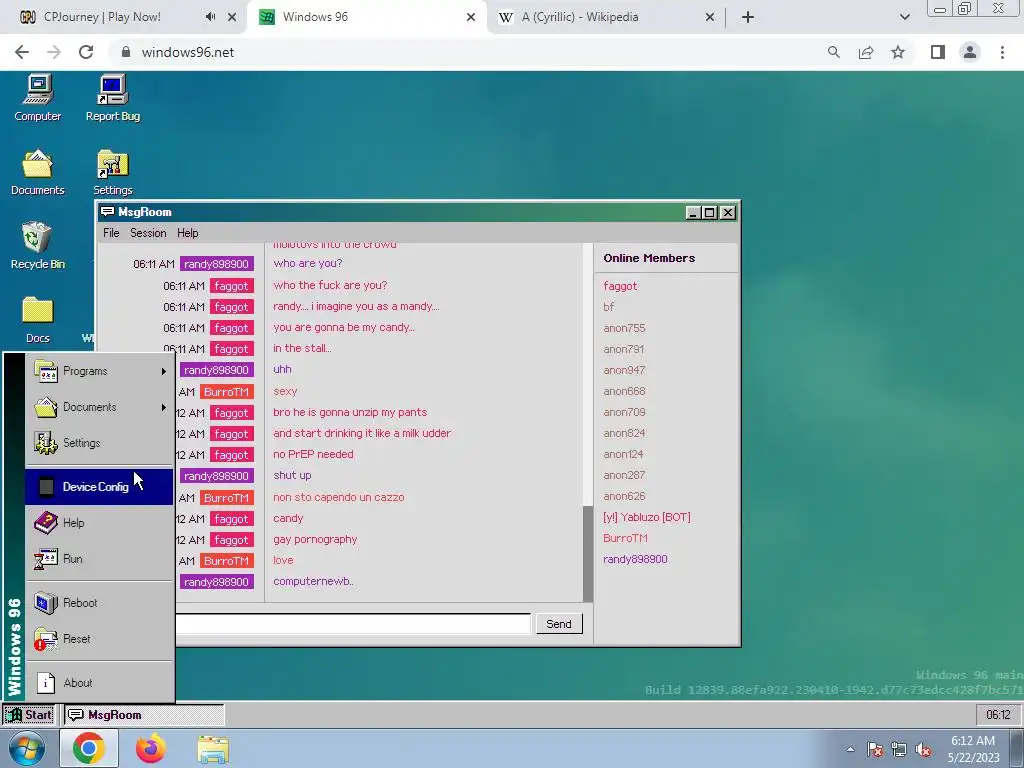Click the share page icon

(x=866, y=52)
